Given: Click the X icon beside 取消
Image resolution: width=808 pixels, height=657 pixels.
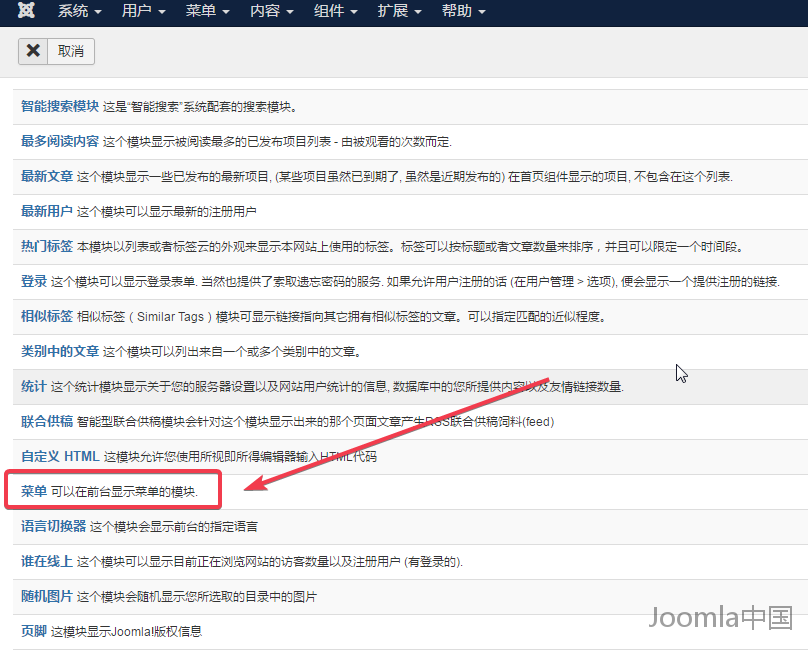Looking at the screenshot, I should tap(33, 51).
